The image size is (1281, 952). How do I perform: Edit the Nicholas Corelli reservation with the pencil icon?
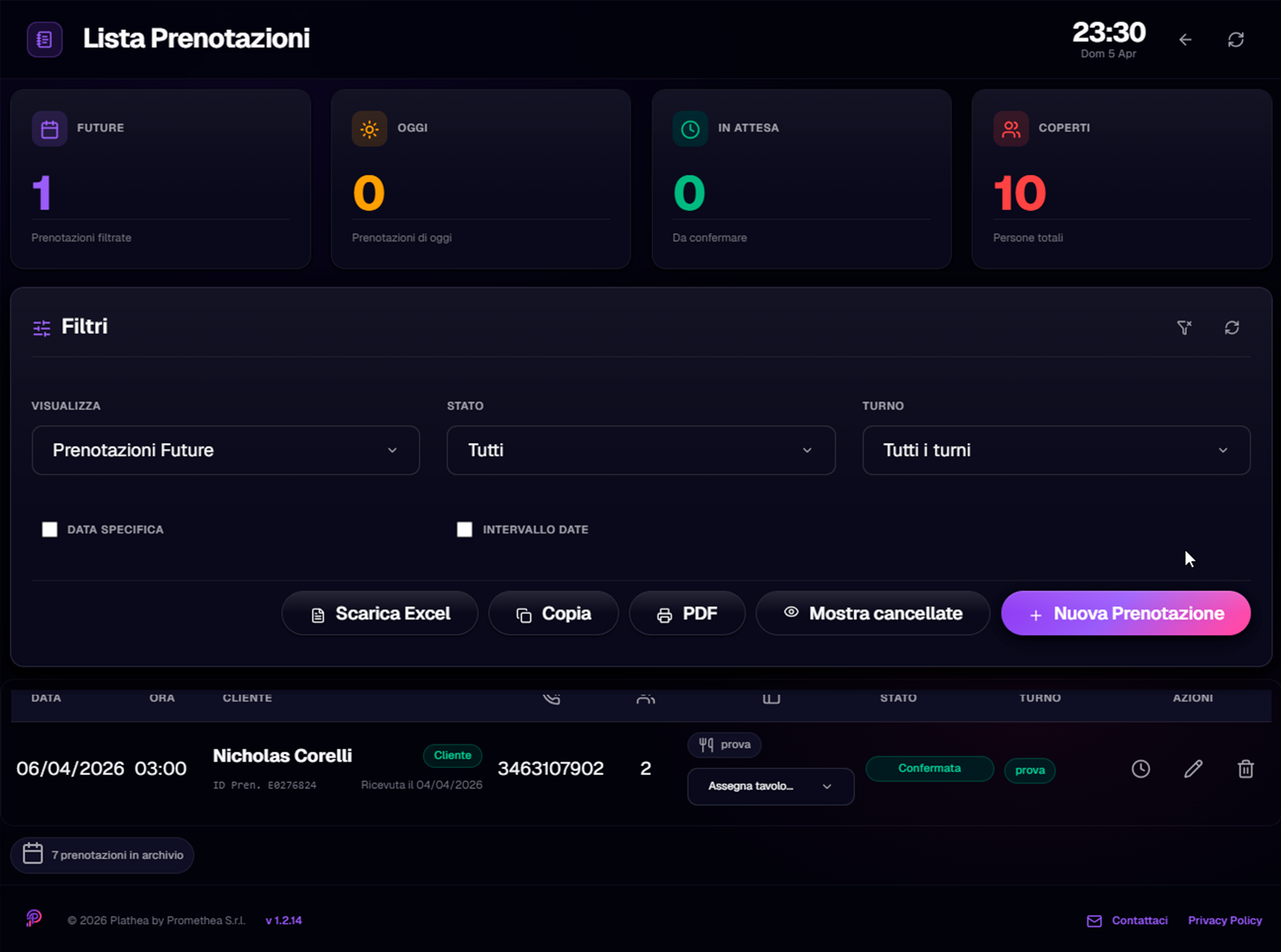coord(1194,769)
